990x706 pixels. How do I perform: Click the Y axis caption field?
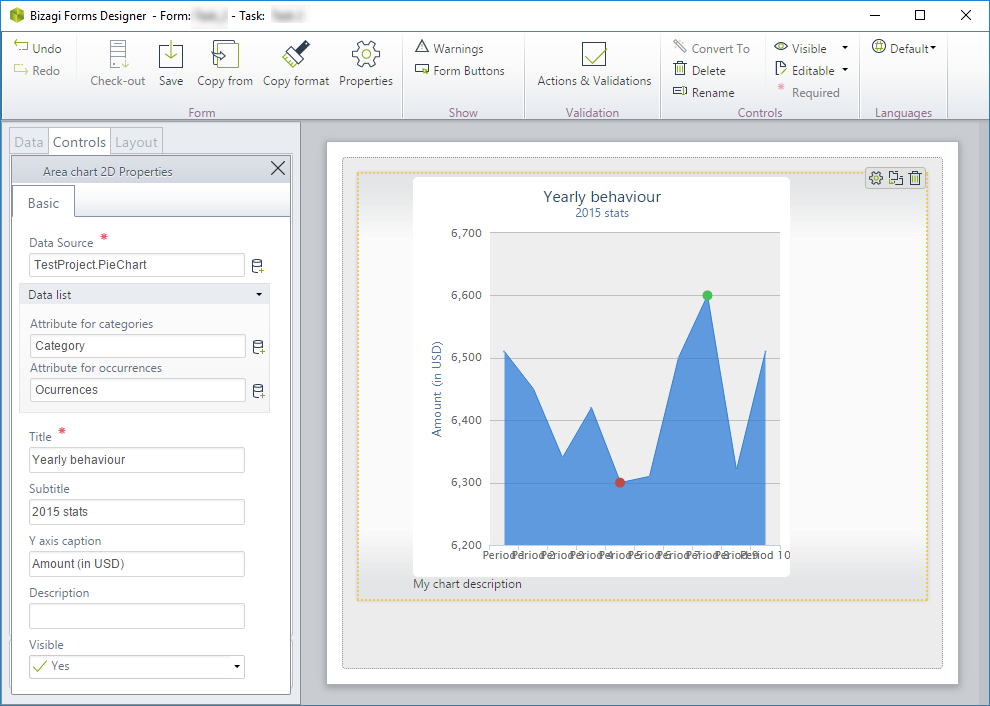coord(136,563)
